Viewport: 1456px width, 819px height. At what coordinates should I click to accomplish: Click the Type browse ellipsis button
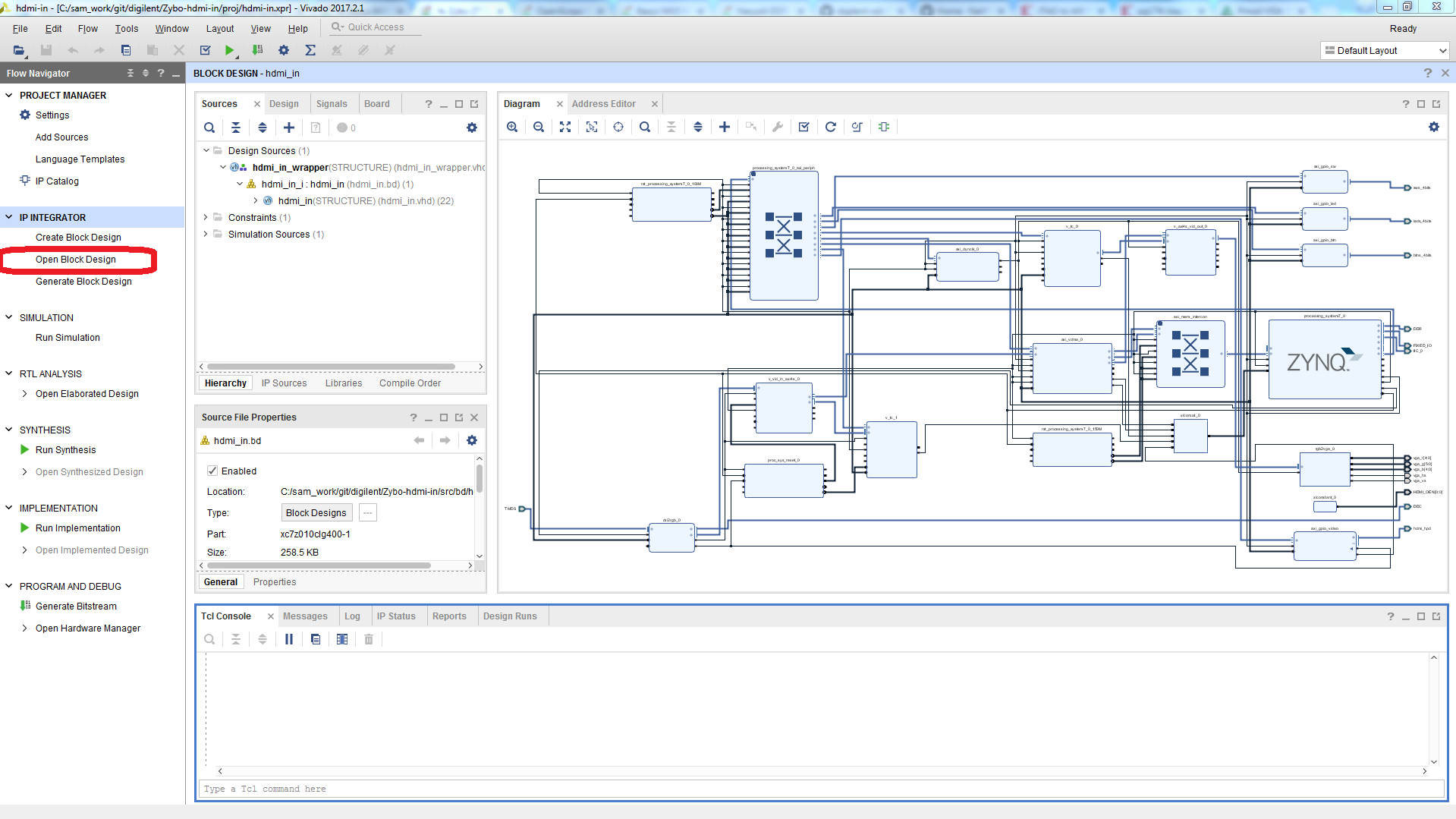(x=367, y=512)
